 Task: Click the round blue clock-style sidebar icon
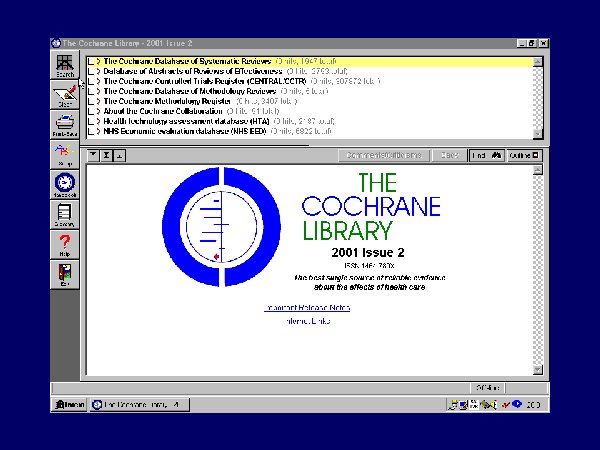tap(65, 184)
